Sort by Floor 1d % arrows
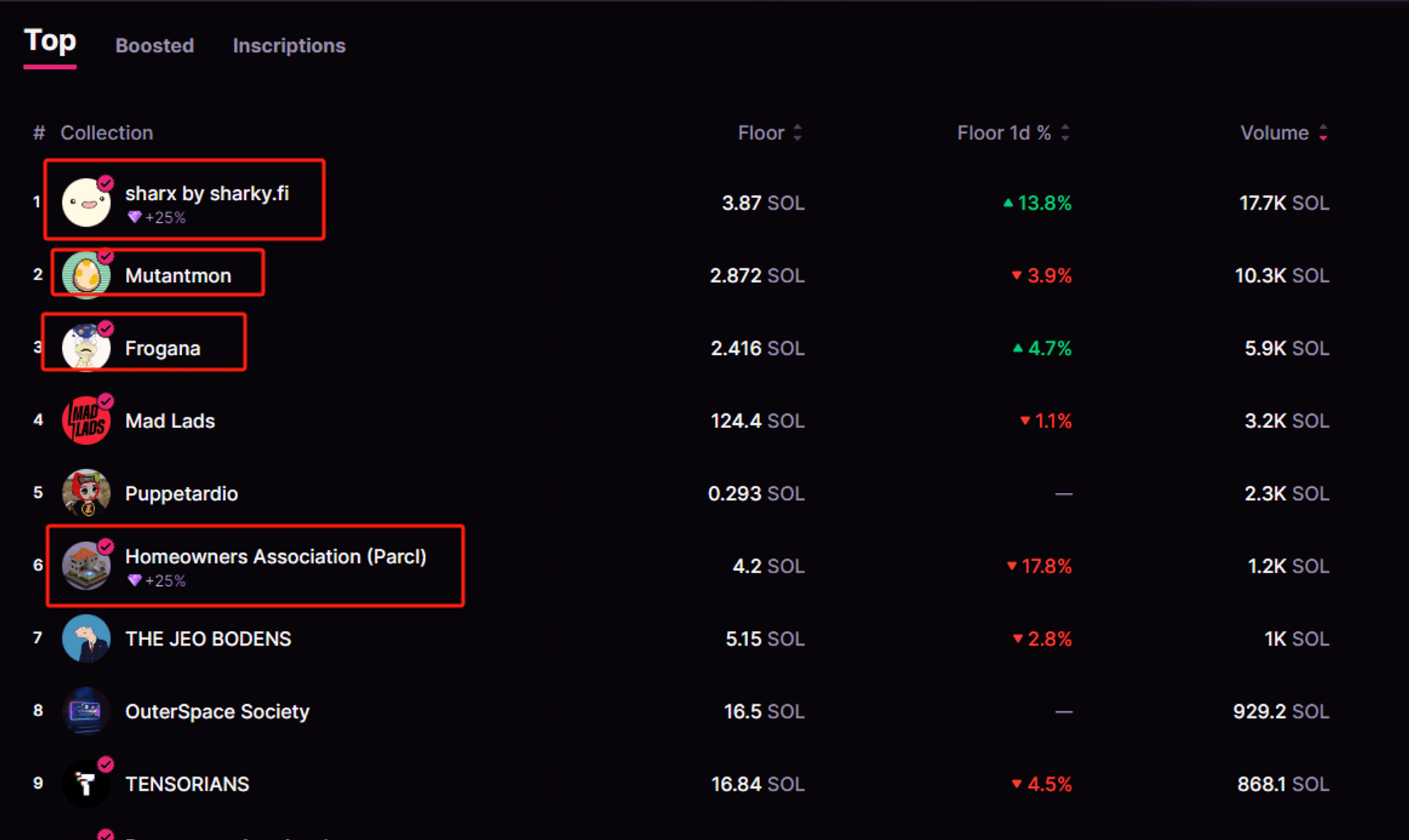Viewport: 1409px width, 840px height. tap(1065, 132)
